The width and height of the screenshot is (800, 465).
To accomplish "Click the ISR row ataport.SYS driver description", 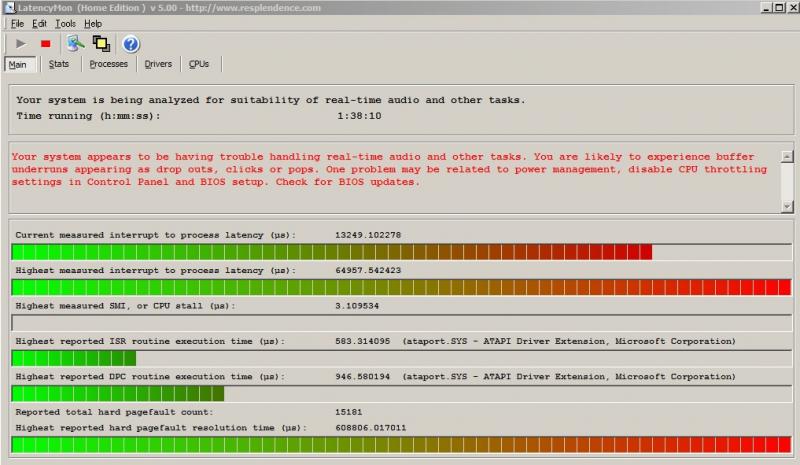I will coord(569,341).
